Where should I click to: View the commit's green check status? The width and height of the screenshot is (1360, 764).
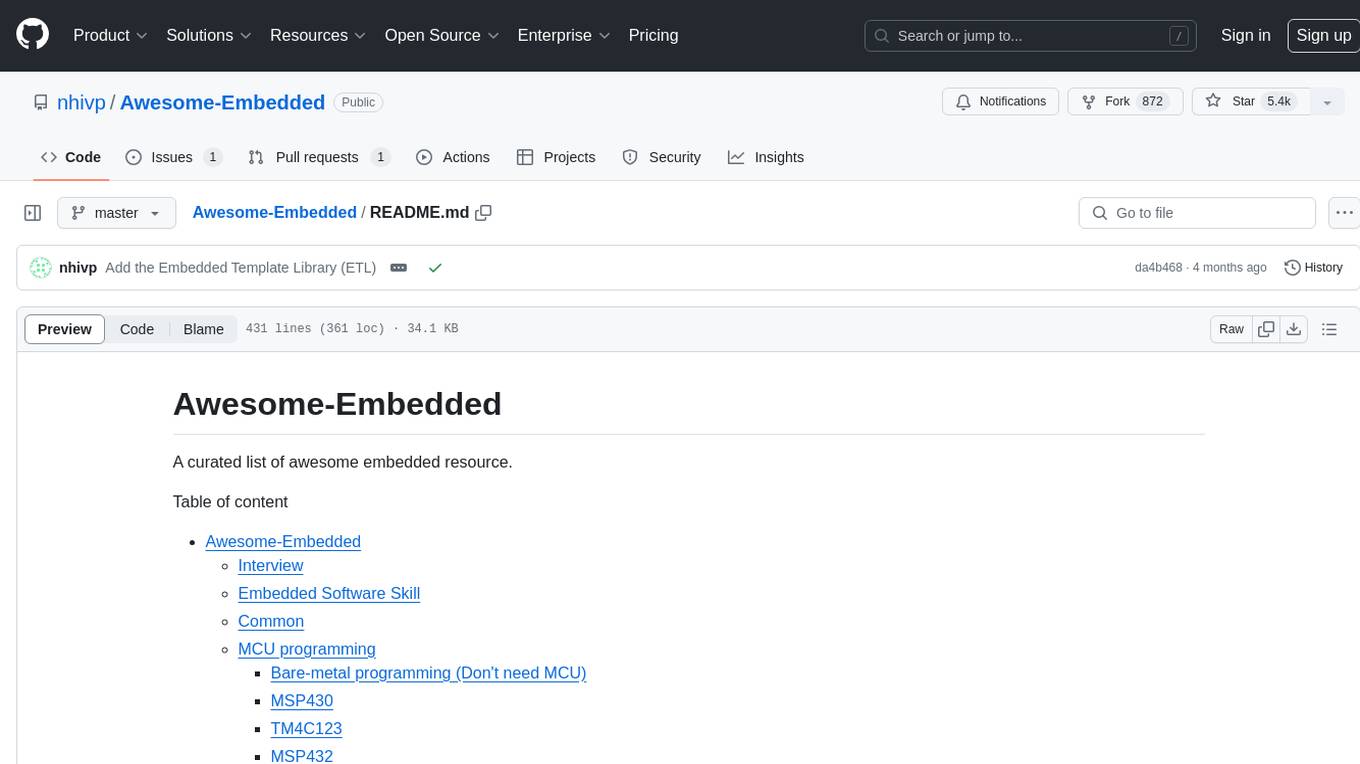point(435,268)
